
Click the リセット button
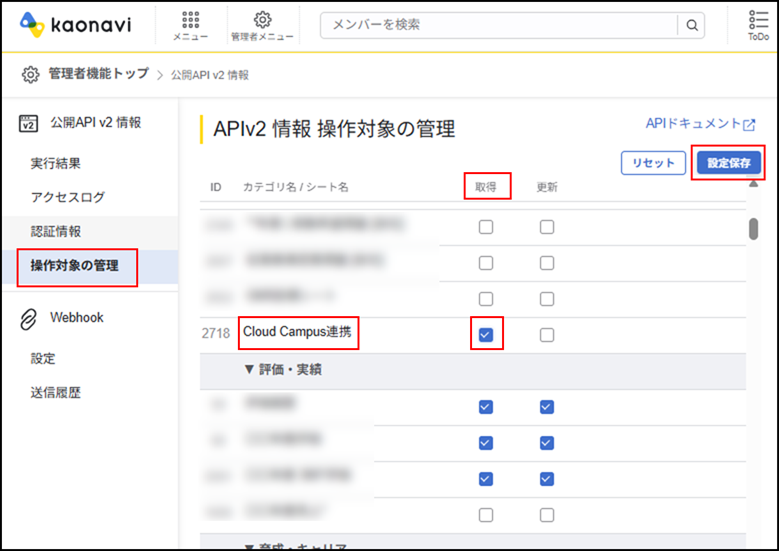pyautogui.click(x=653, y=163)
